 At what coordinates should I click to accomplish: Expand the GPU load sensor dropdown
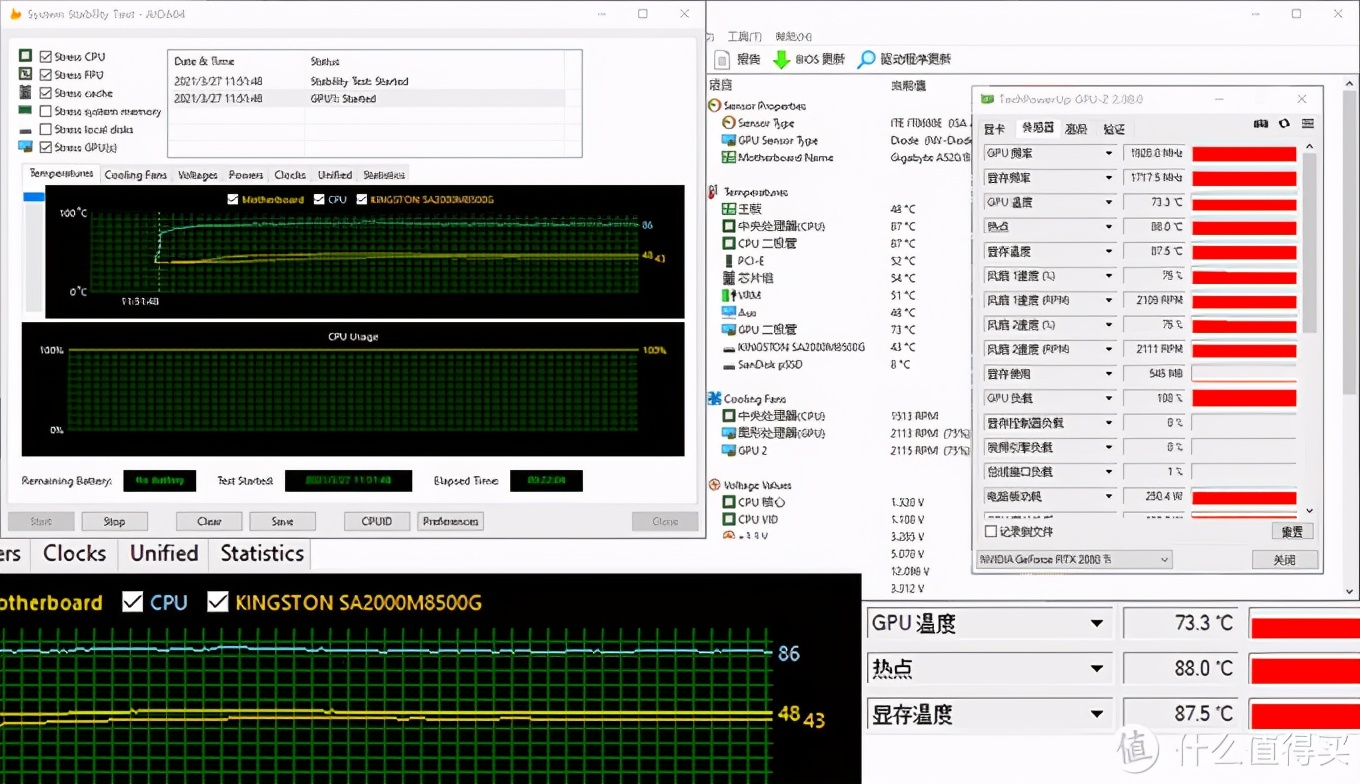[x=1108, y=399]
